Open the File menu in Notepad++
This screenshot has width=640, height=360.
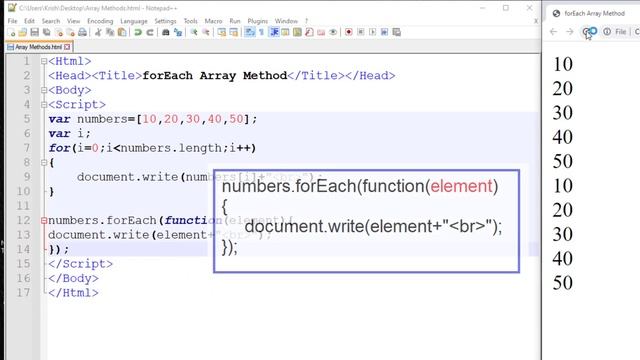(13, 21)
